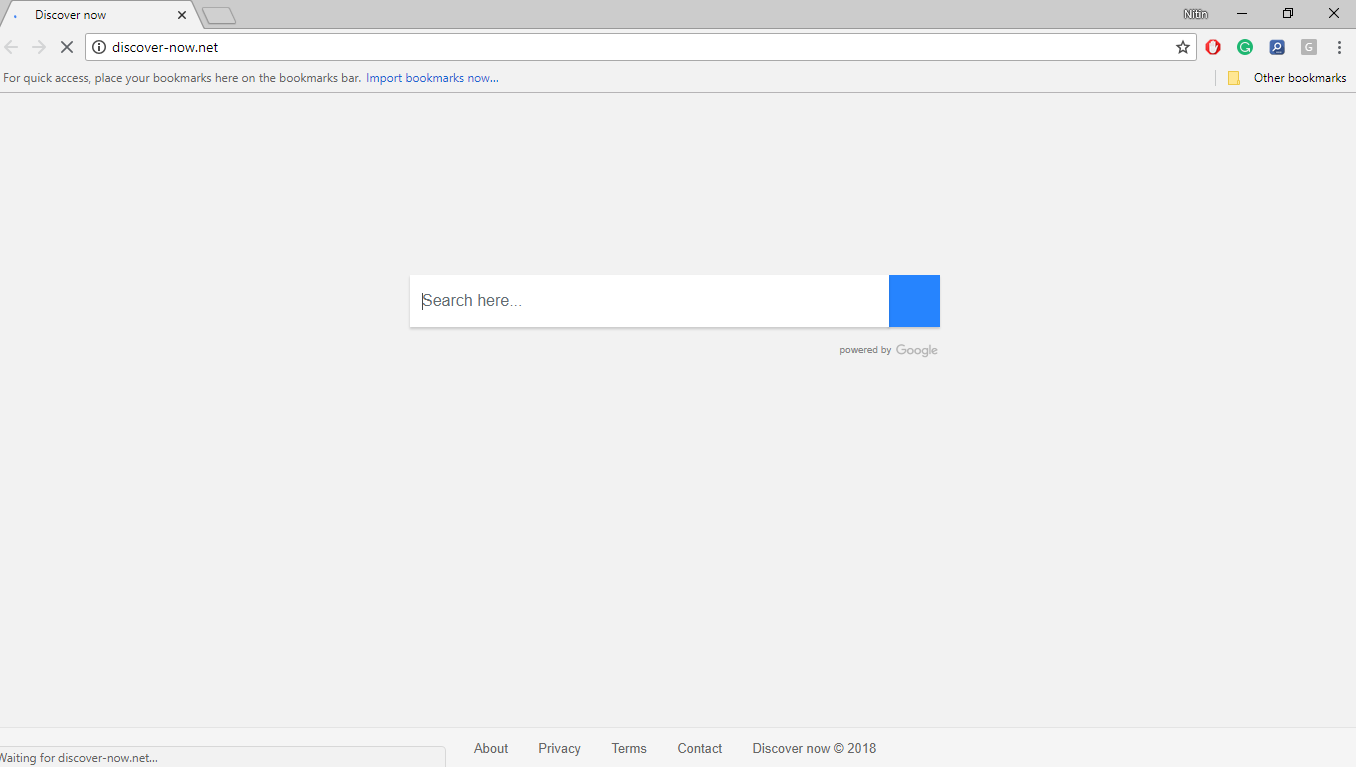The width and height of the screenshot is (1356, 767).
Task: Click the Contact footer link
Action: [x=699, y=748]
